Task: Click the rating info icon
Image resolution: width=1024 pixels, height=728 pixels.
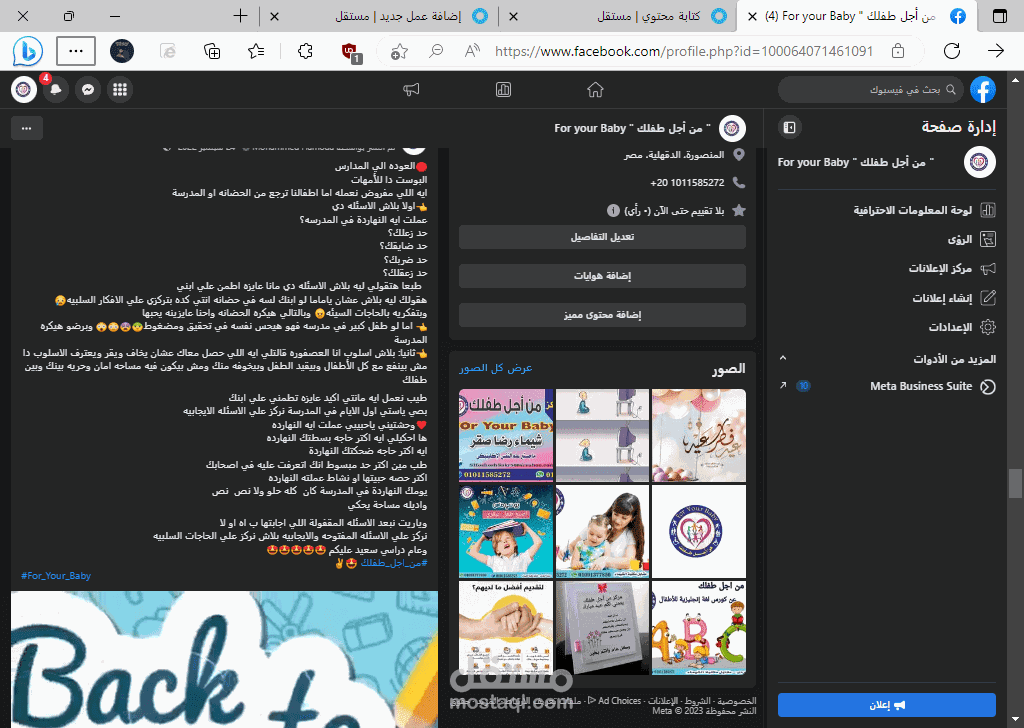Action: 613,210
